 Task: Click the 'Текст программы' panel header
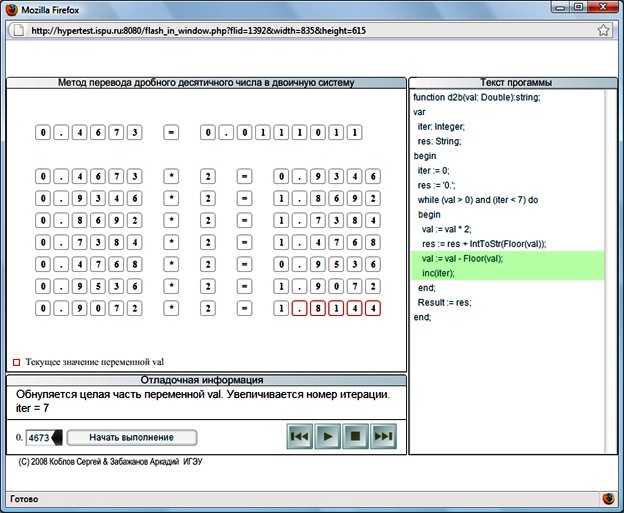506,82
